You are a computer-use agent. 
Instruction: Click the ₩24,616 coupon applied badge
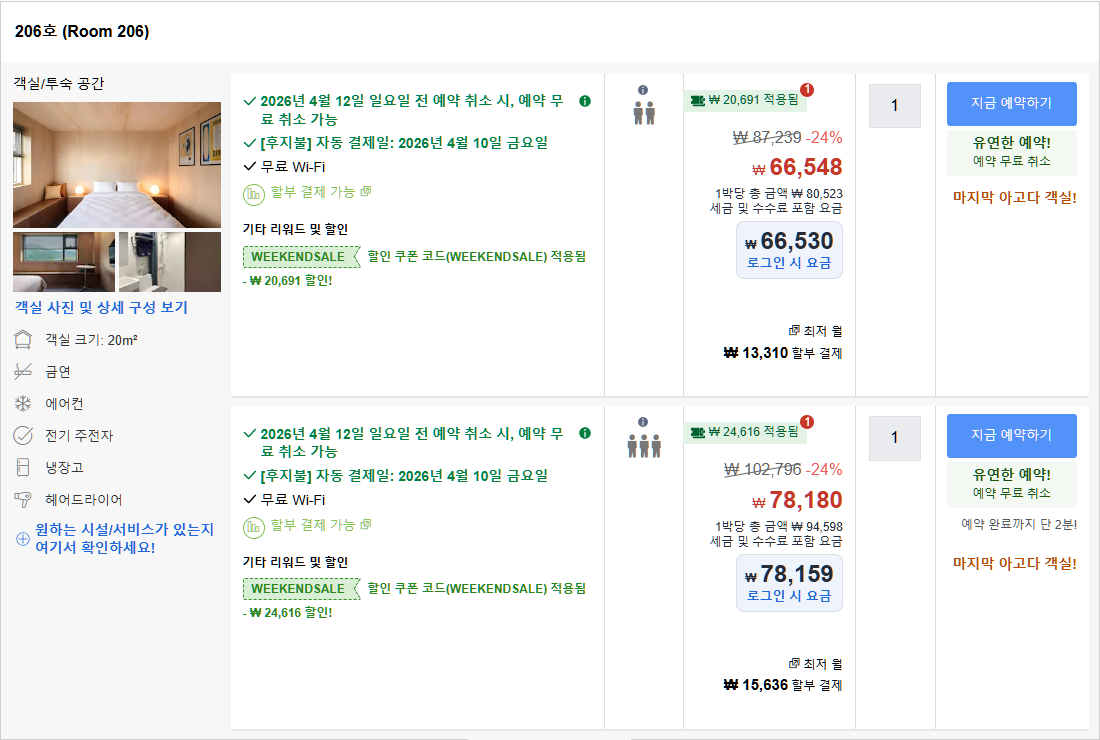[745, 432]
